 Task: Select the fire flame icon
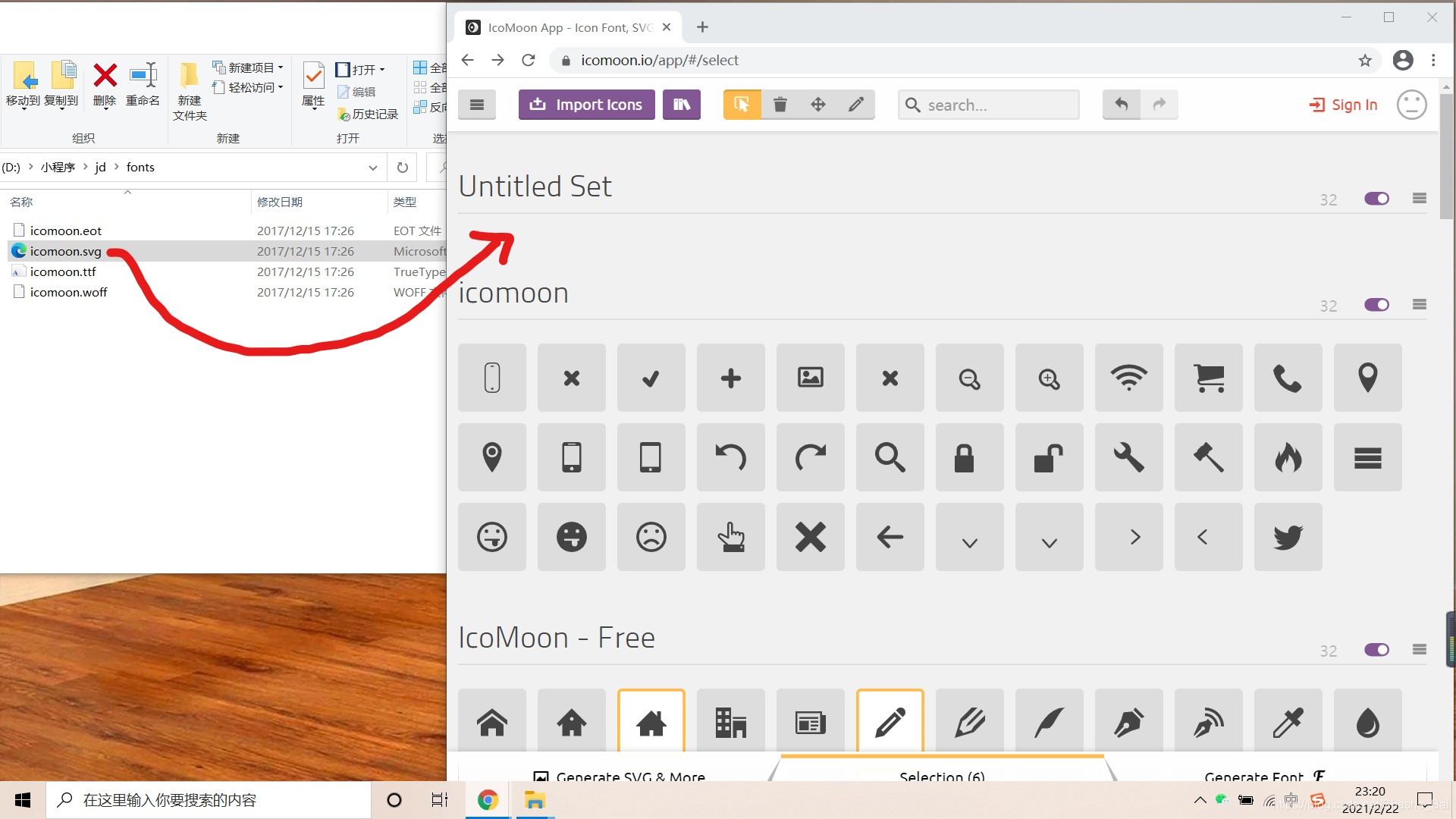(x=1288, y=457)
